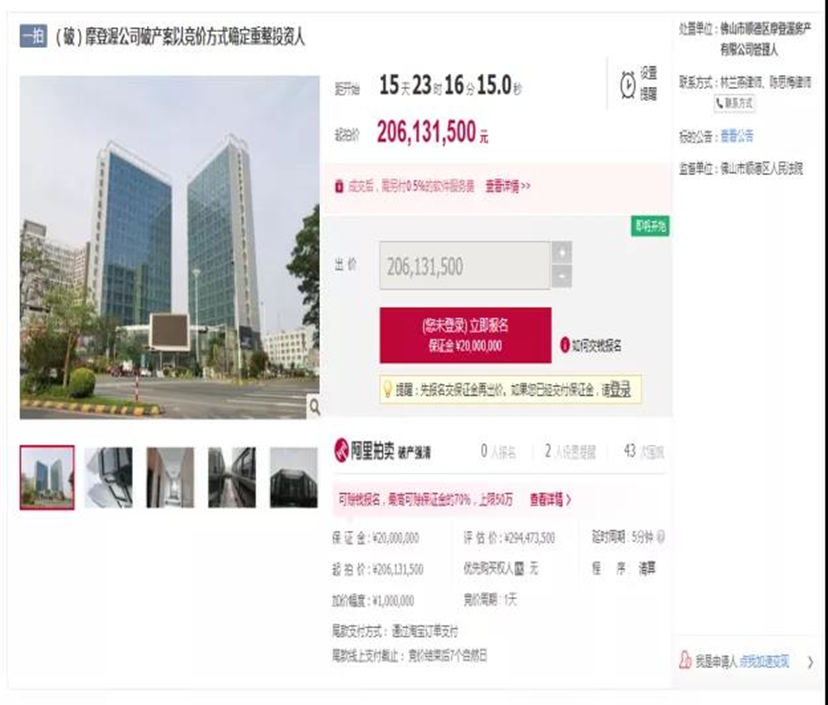Select the corridor interior thumbnail
828x705 pixels.
point(170,477)
